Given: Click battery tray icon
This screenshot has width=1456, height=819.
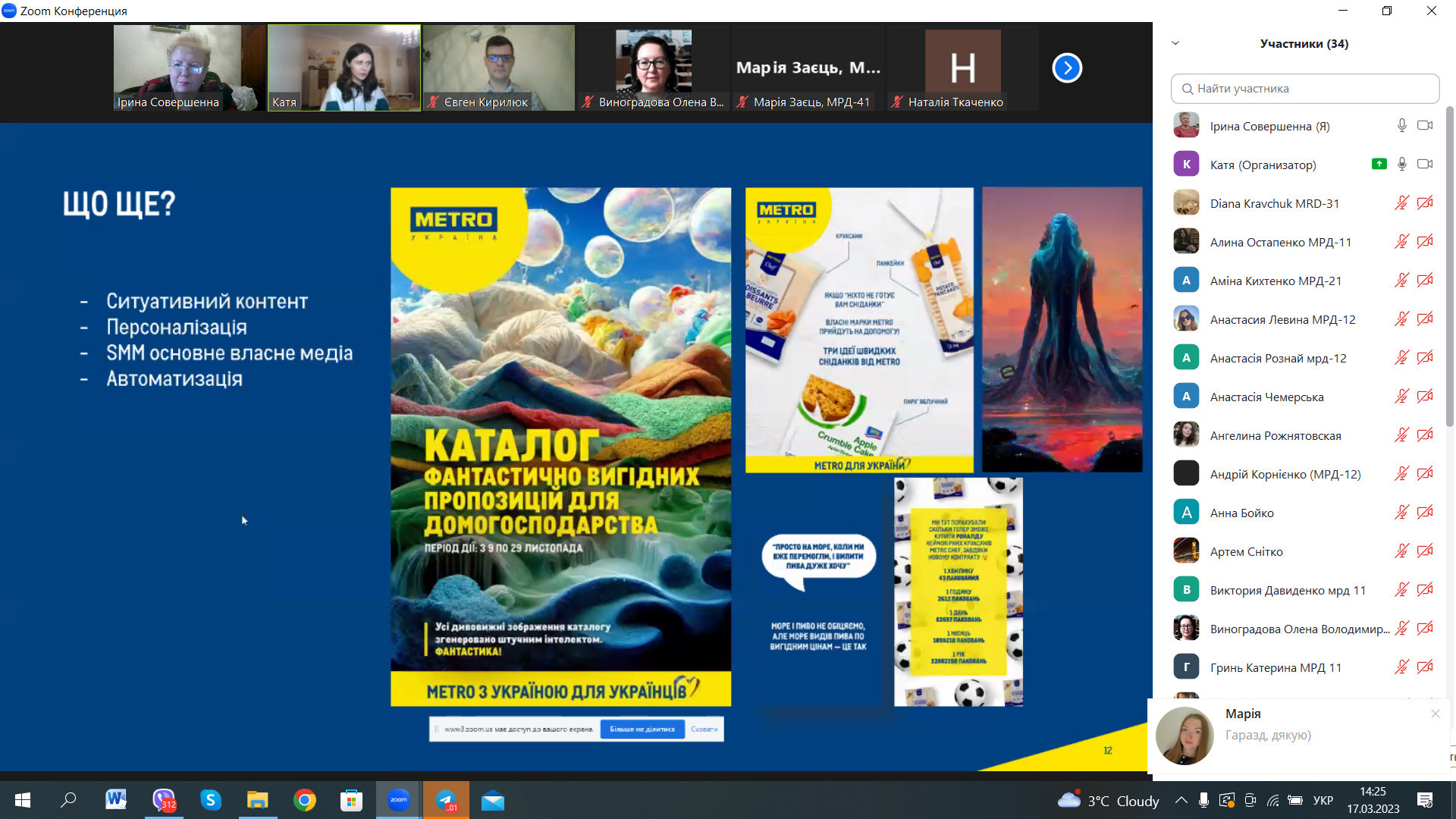Looking at the screenshot, I should (1295, 800).
